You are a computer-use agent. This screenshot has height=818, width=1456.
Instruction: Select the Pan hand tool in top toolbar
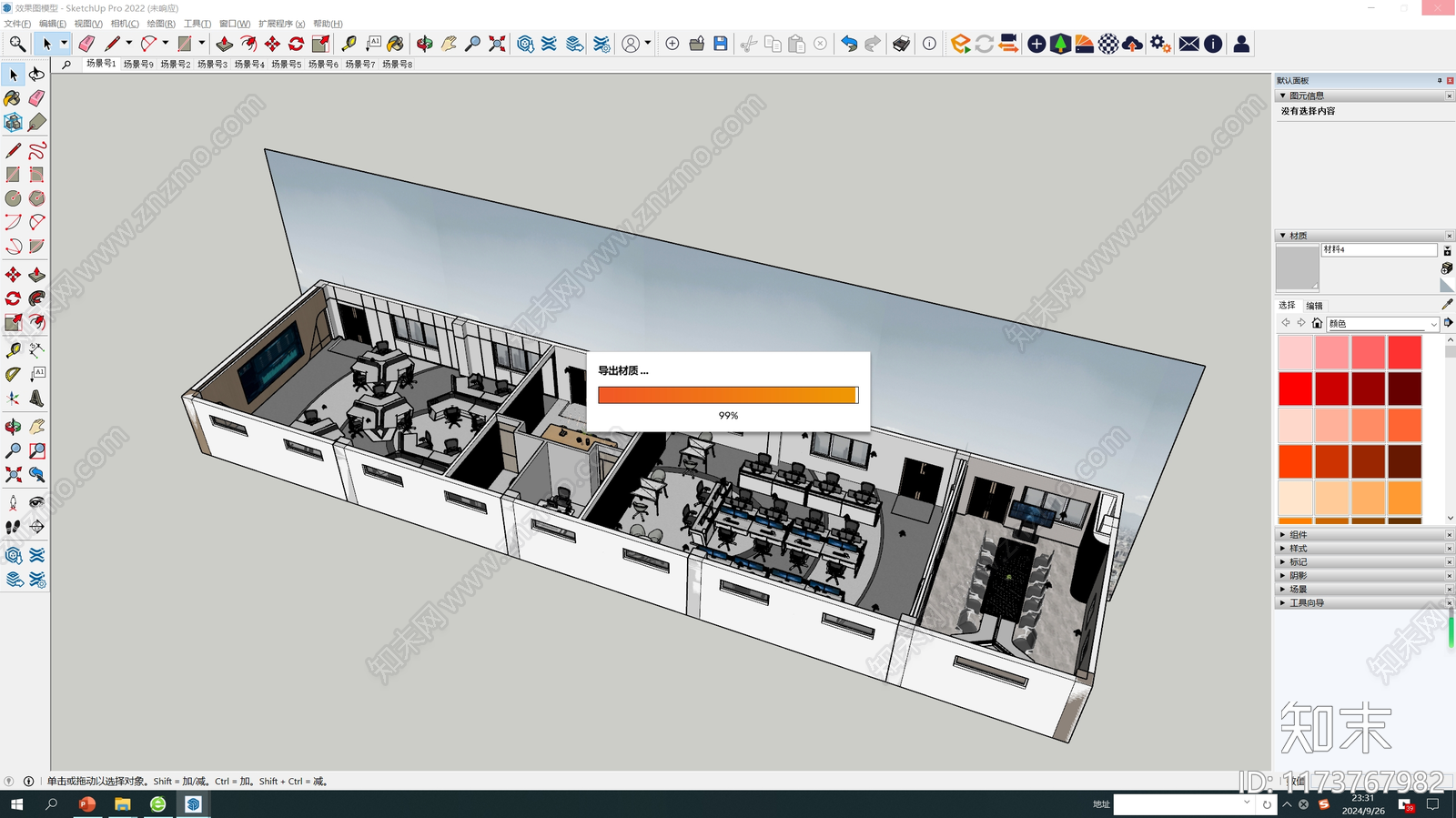click(449, 44)
